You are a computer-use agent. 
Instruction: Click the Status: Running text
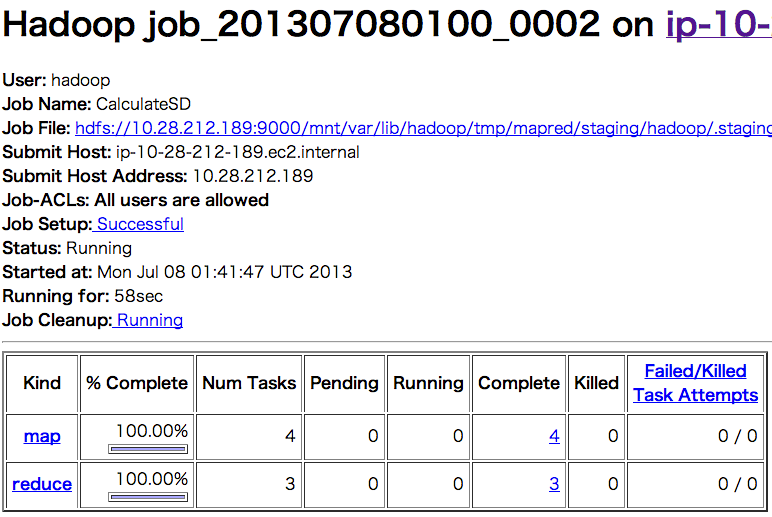pyautogui.click(x=67, y=248)
